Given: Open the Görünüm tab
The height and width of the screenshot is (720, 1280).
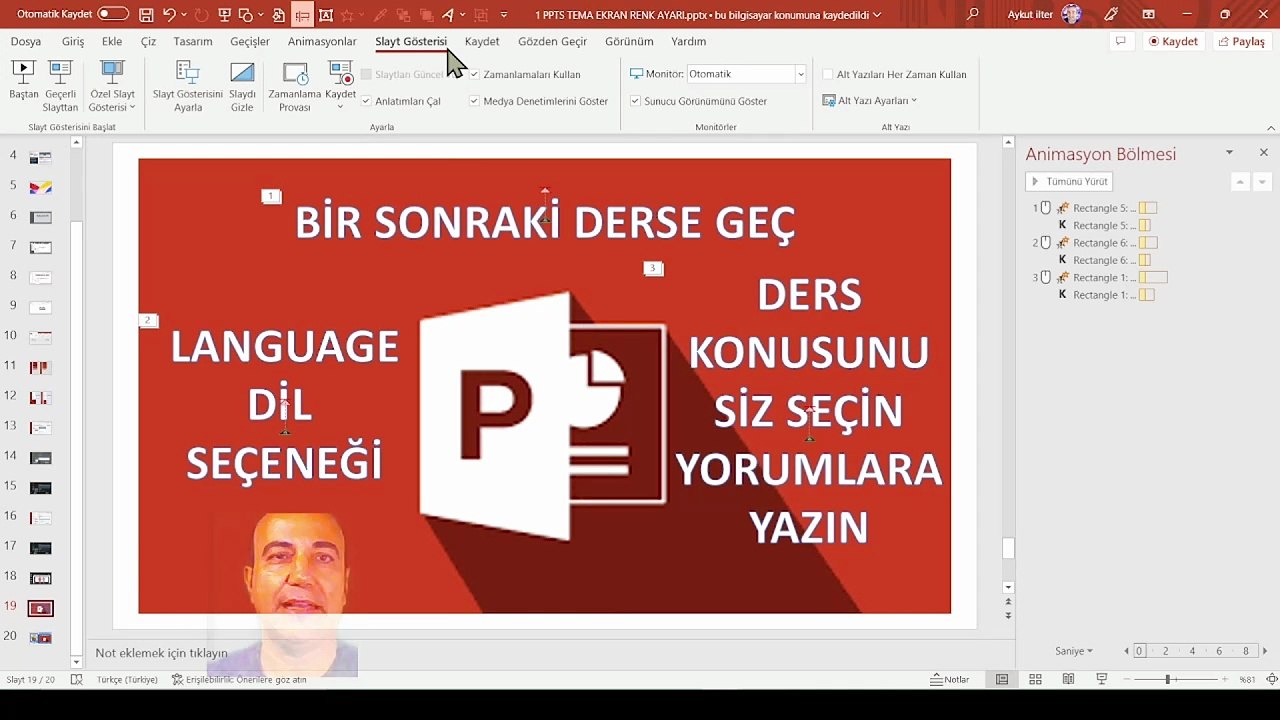Looking at the screenshot, I should (x=629, y=41).
